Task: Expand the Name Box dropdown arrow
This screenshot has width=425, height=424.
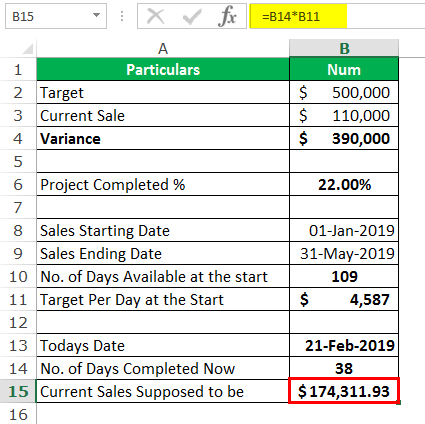Action: tap(96, 15)
